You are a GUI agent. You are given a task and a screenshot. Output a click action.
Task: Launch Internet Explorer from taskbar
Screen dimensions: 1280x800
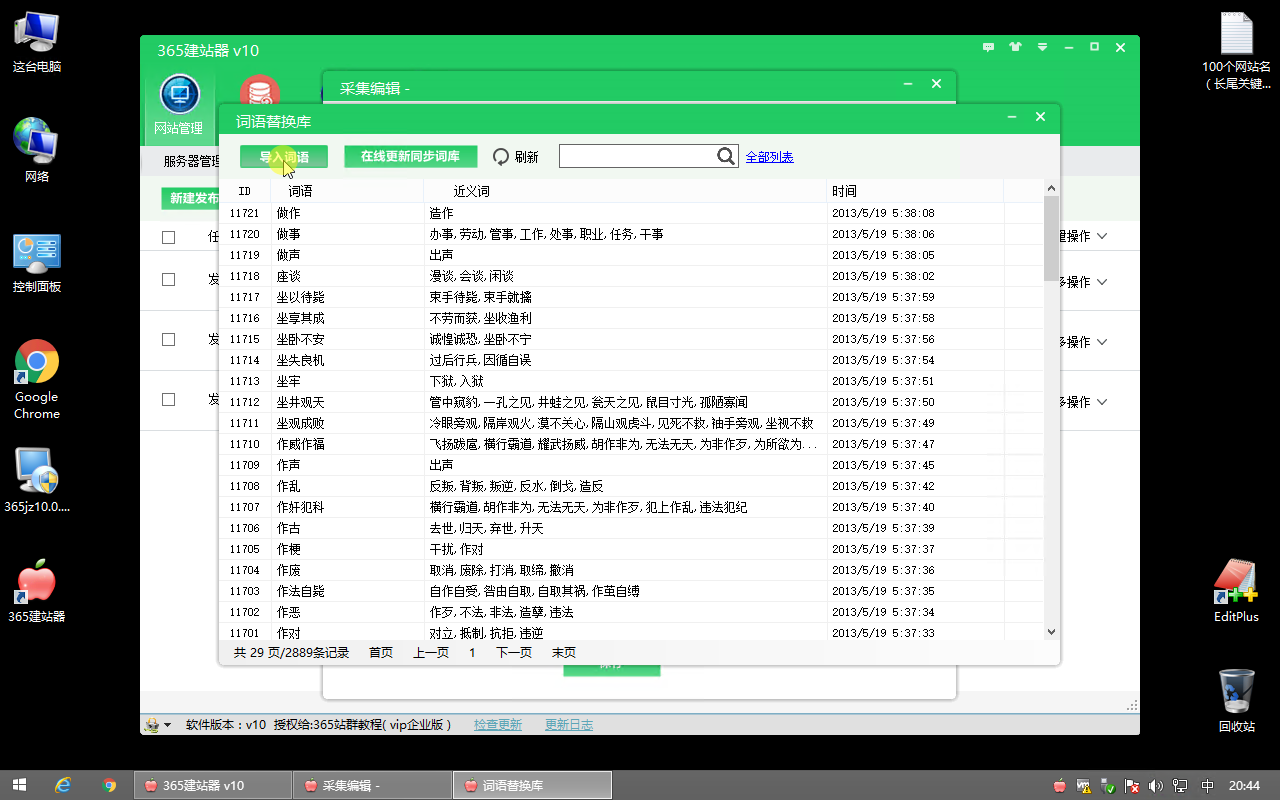coord(63,785)
